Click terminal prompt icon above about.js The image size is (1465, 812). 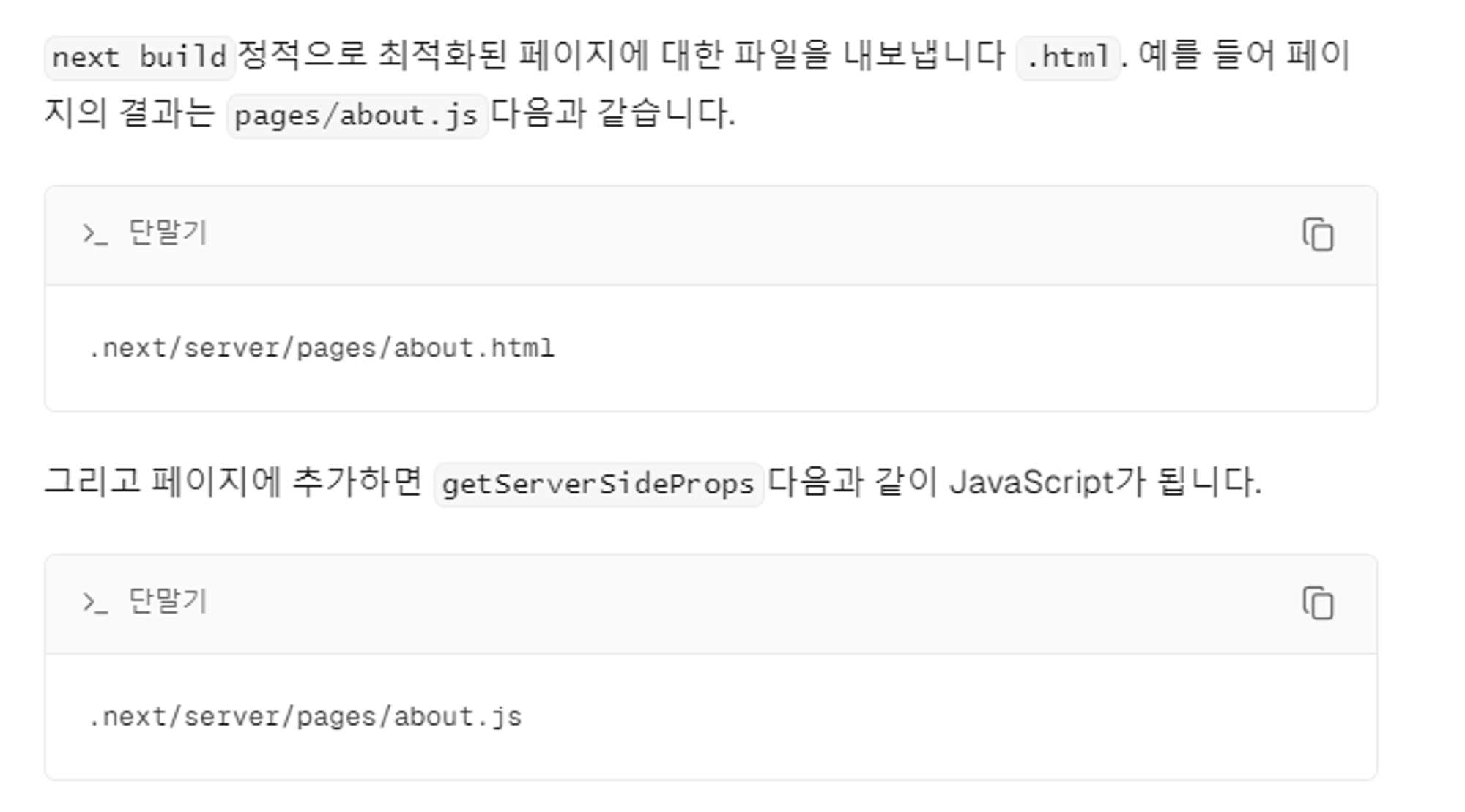[94, 603]
